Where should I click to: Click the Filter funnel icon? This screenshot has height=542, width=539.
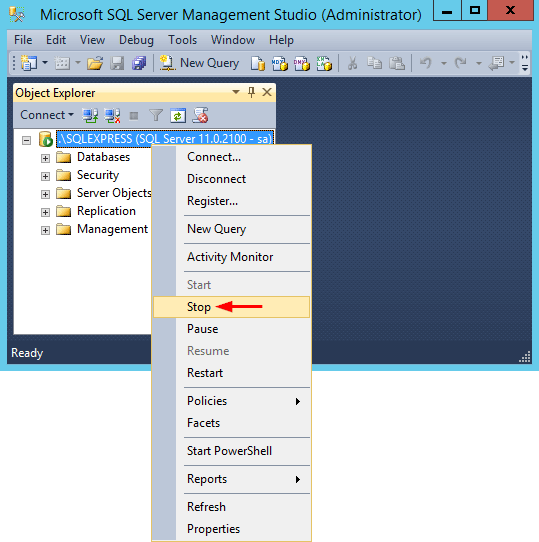[156, 115]
